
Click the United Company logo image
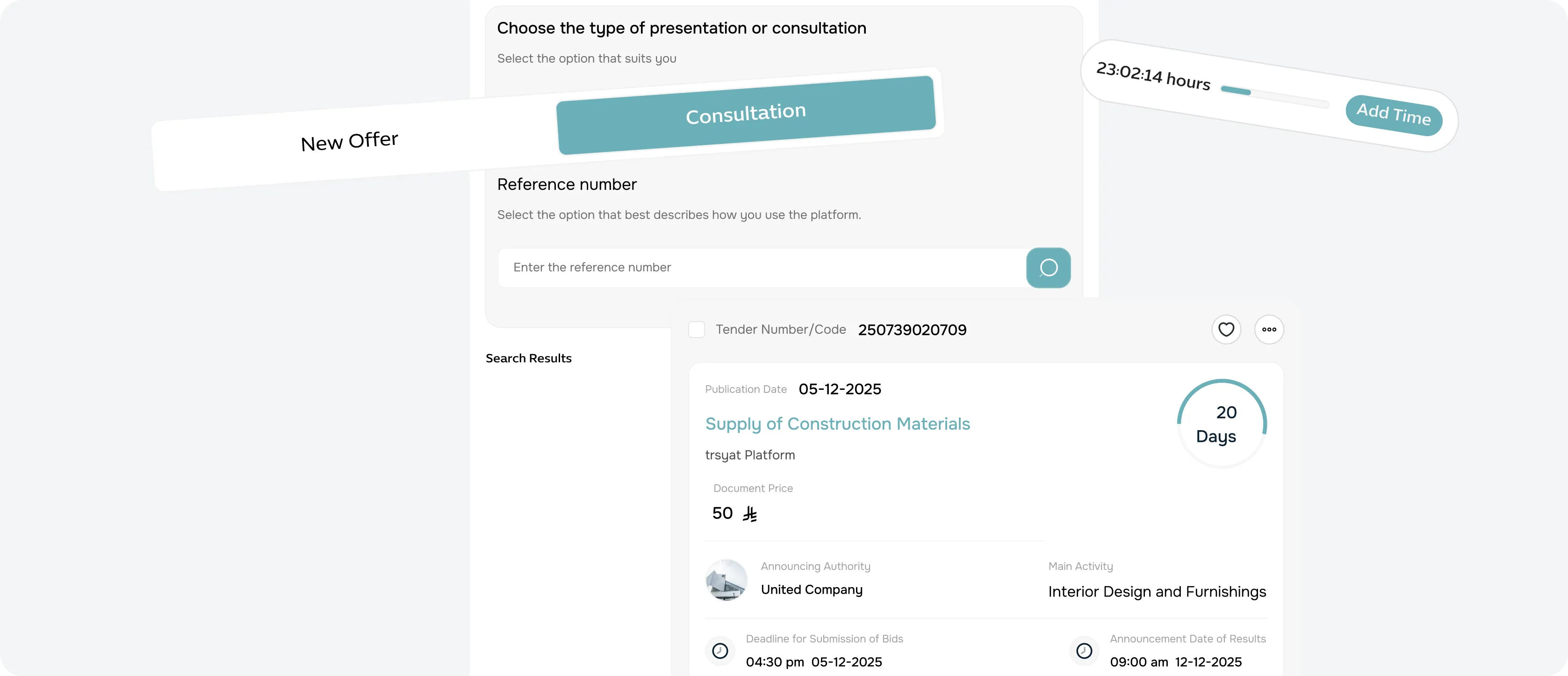(x=726, y=580)
